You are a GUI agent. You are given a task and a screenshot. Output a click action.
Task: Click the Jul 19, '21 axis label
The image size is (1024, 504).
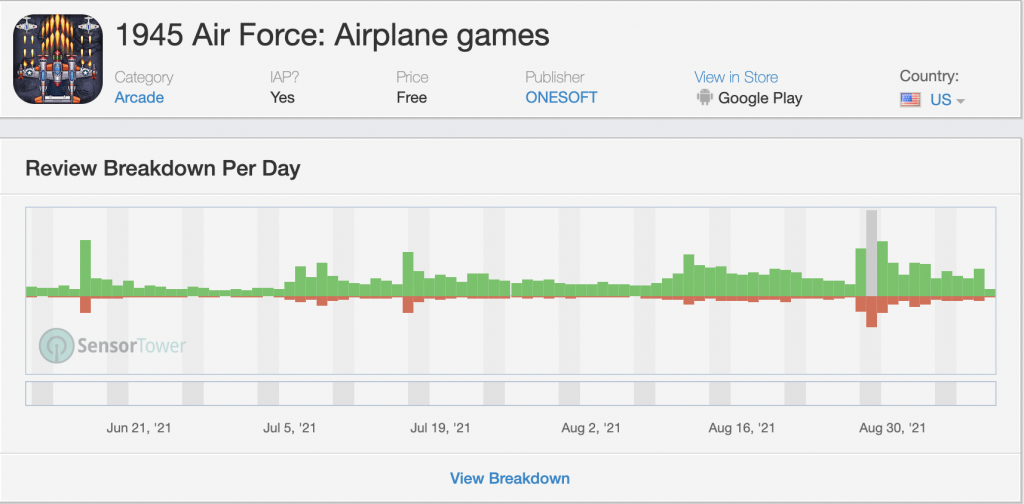pyautogui.click(x=440, y=428)
